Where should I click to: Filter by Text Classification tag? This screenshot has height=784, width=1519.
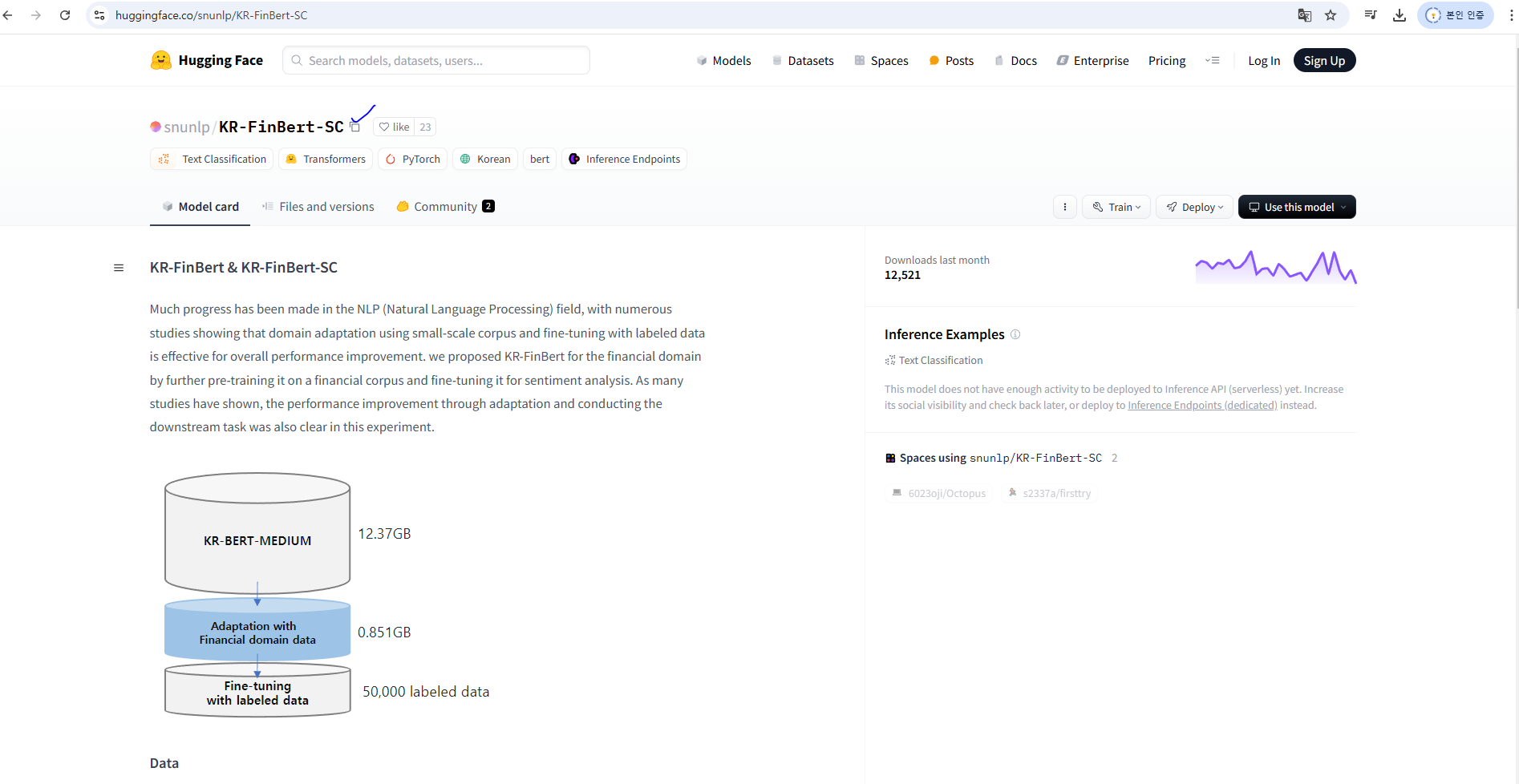point(212,159)
